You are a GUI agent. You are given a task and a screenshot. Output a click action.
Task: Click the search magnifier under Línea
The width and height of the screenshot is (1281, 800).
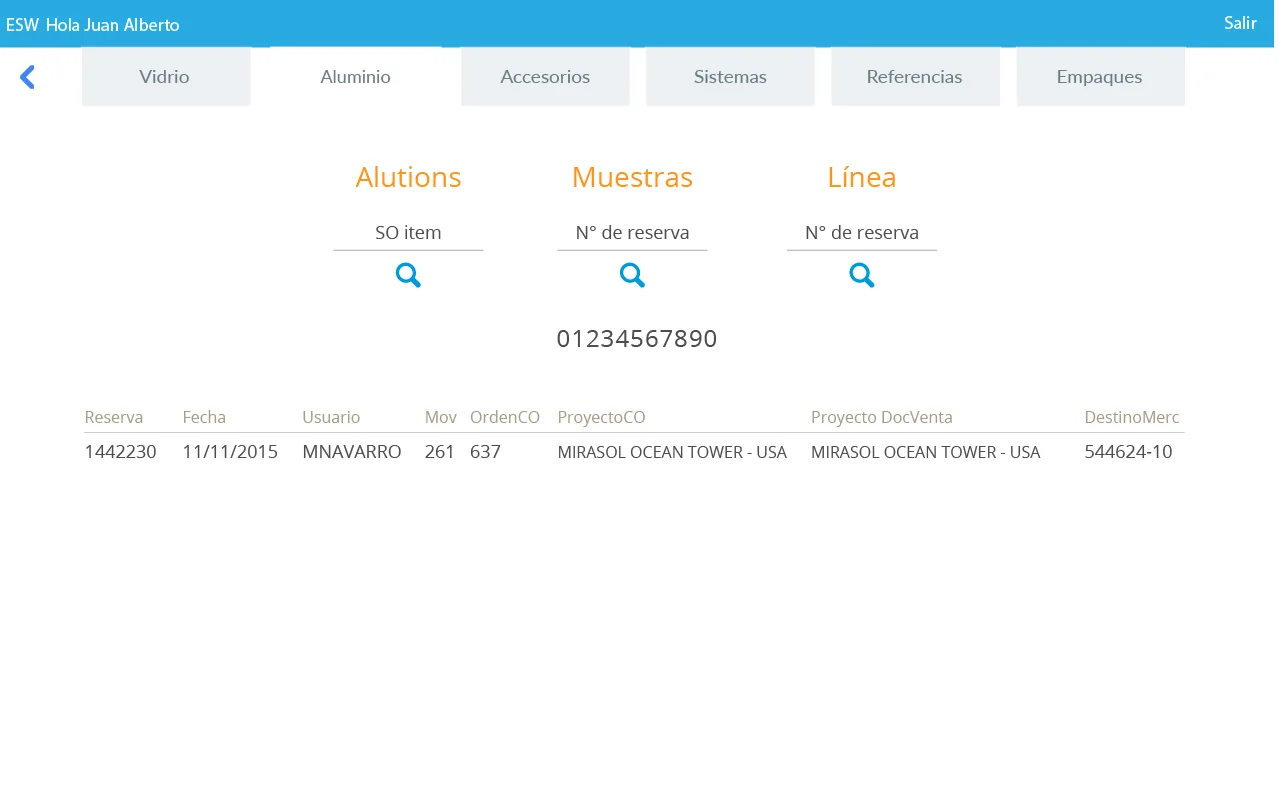pyautogui.click(x=862, y=275)
